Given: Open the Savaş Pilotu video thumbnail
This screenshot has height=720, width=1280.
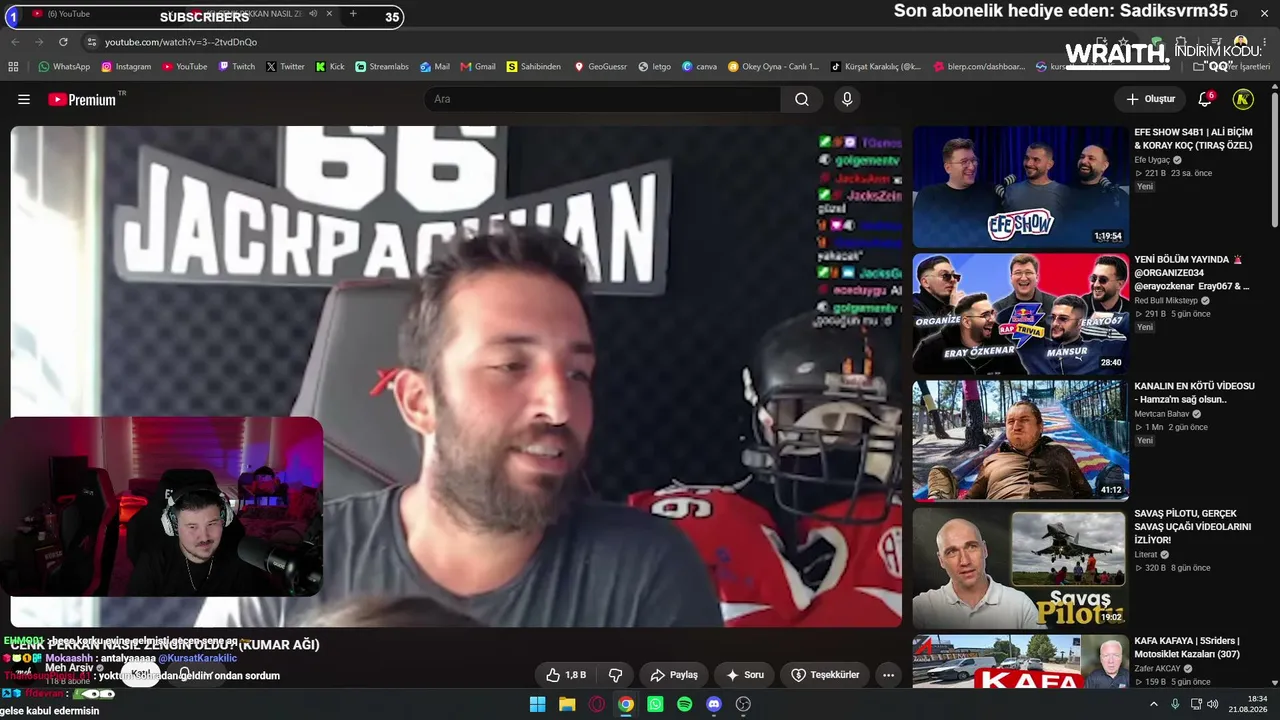Looking at the screenshot, I should (x=1020, y=567).
